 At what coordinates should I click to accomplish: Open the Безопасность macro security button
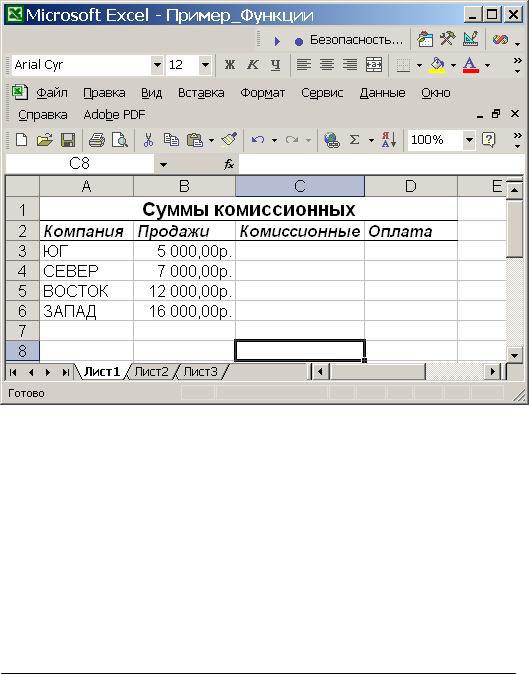pyautogui.click(x=356, y=40)
